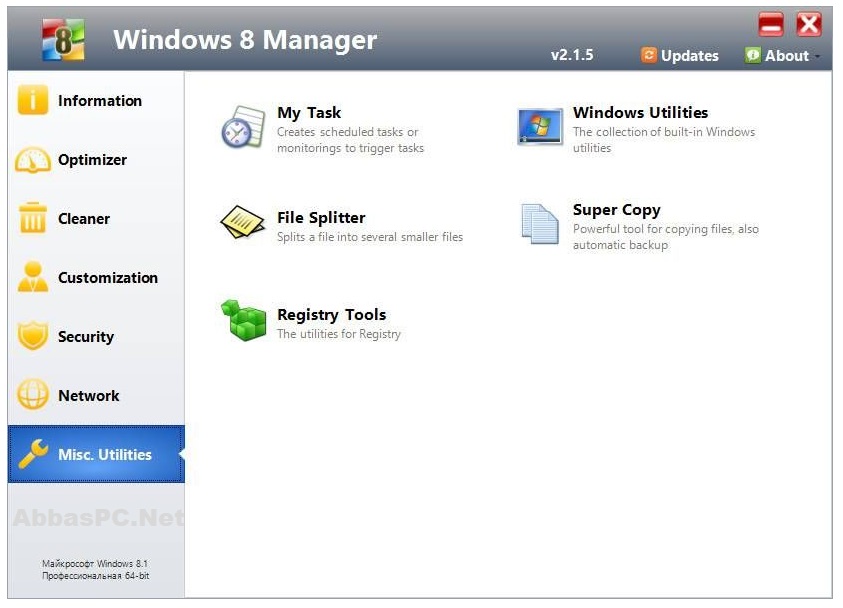Click the Security shield icon
This screenshot has width=843, height=608.
tap(33, 335)
